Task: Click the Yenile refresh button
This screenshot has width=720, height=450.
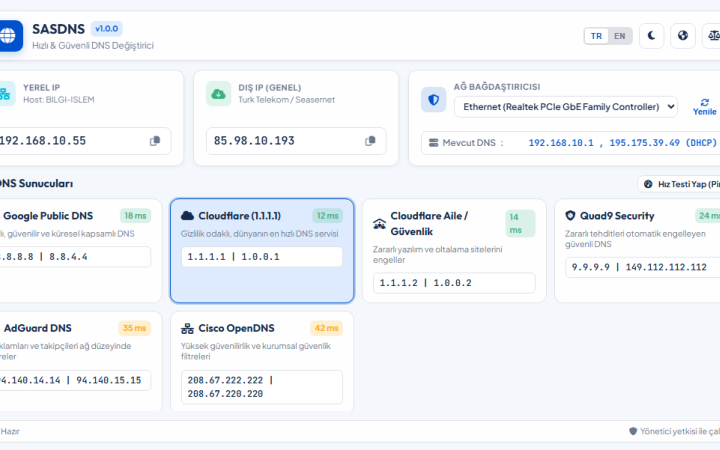Action: (x=704, y=107)
